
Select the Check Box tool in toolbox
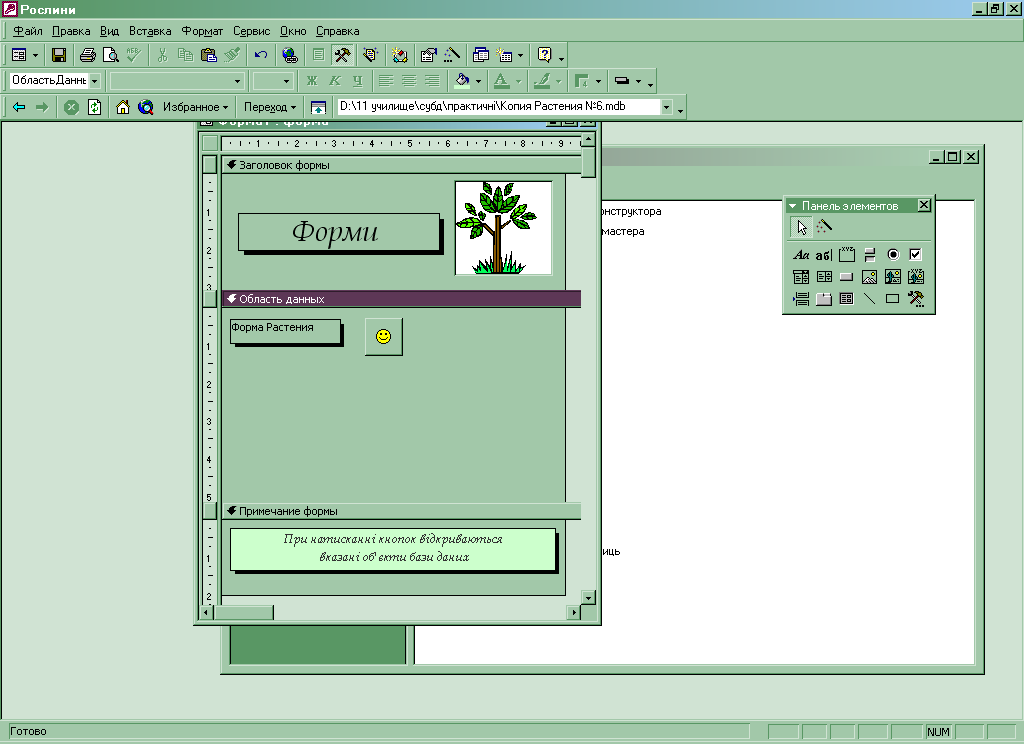click(916, 255)
